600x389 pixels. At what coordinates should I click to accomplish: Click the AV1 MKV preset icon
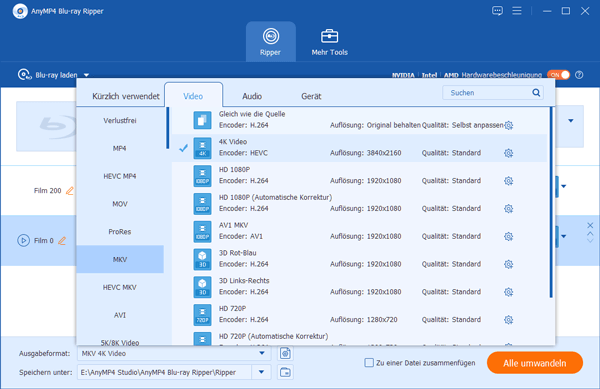point(202,231)
